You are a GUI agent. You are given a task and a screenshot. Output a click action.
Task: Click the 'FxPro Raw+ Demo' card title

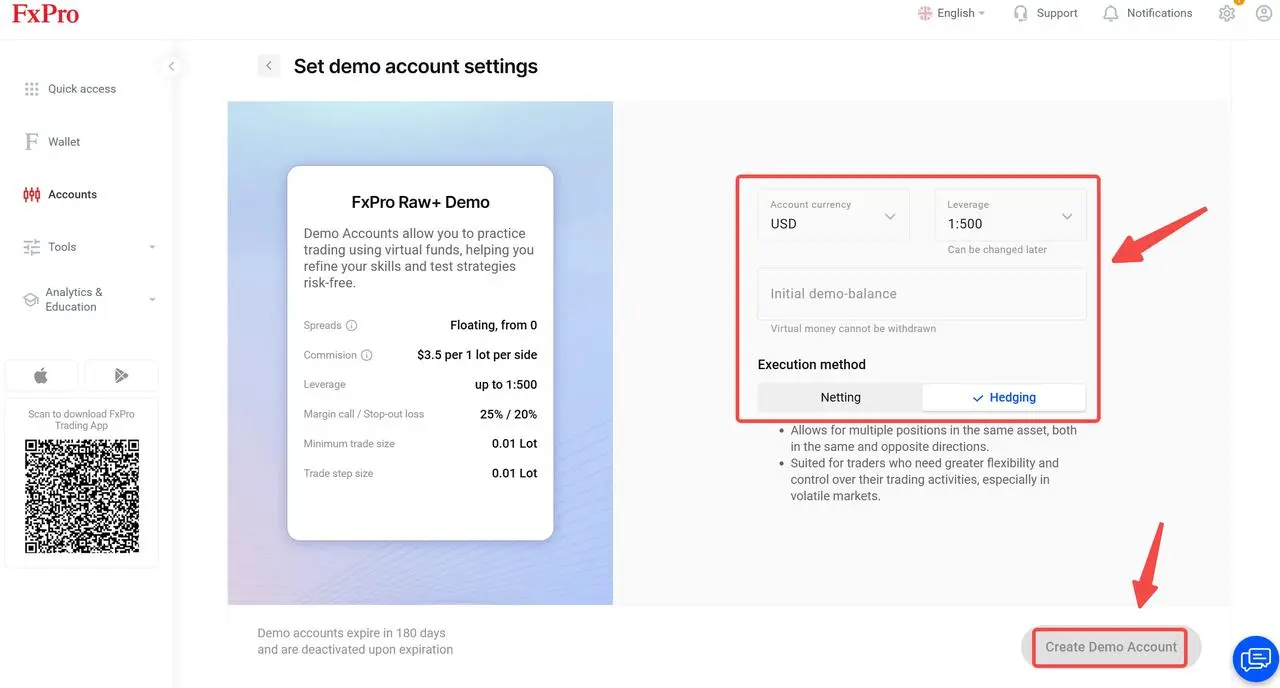(x=420, y=202)
